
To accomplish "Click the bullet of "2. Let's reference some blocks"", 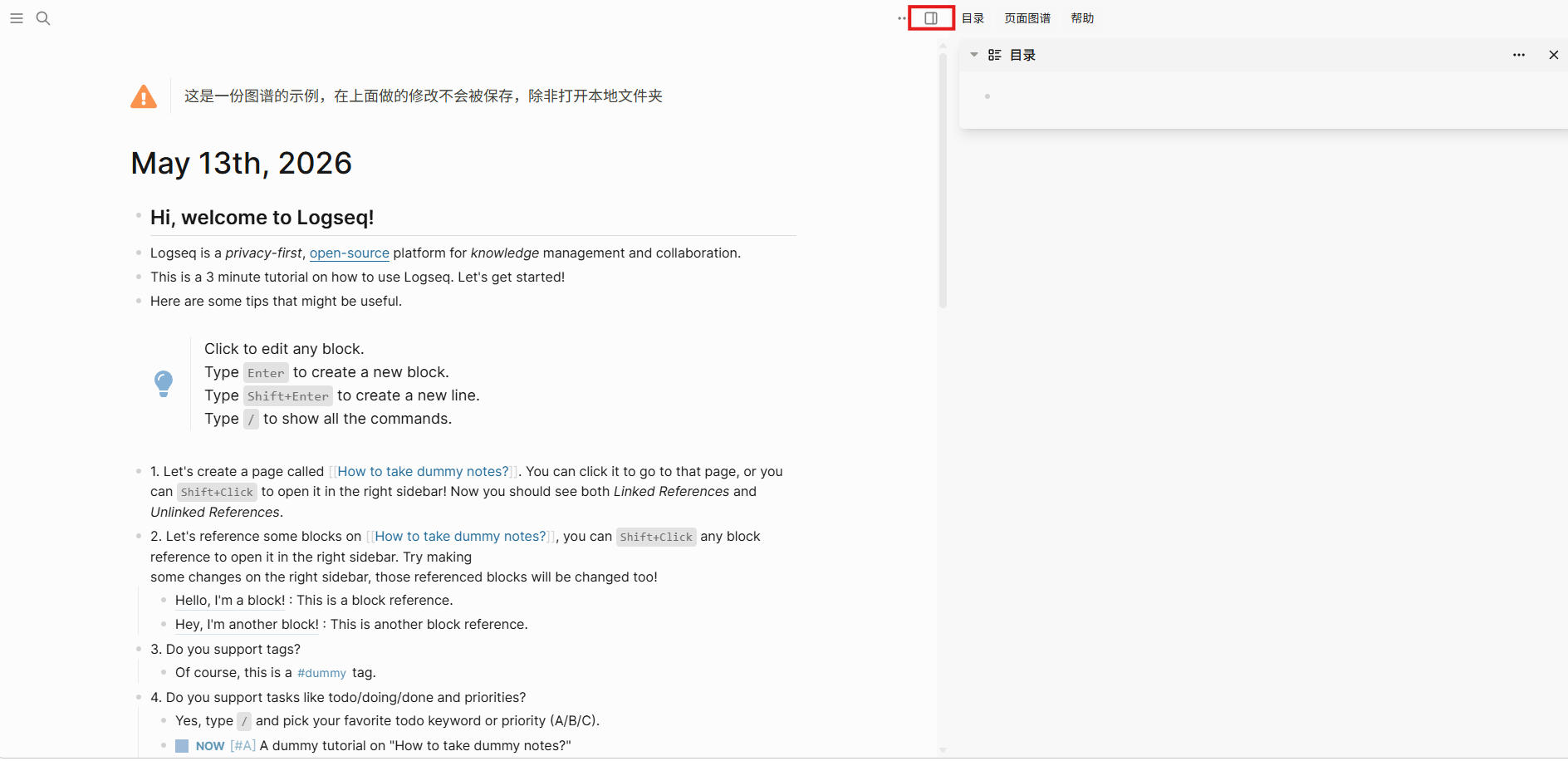I will coord(139,536).
